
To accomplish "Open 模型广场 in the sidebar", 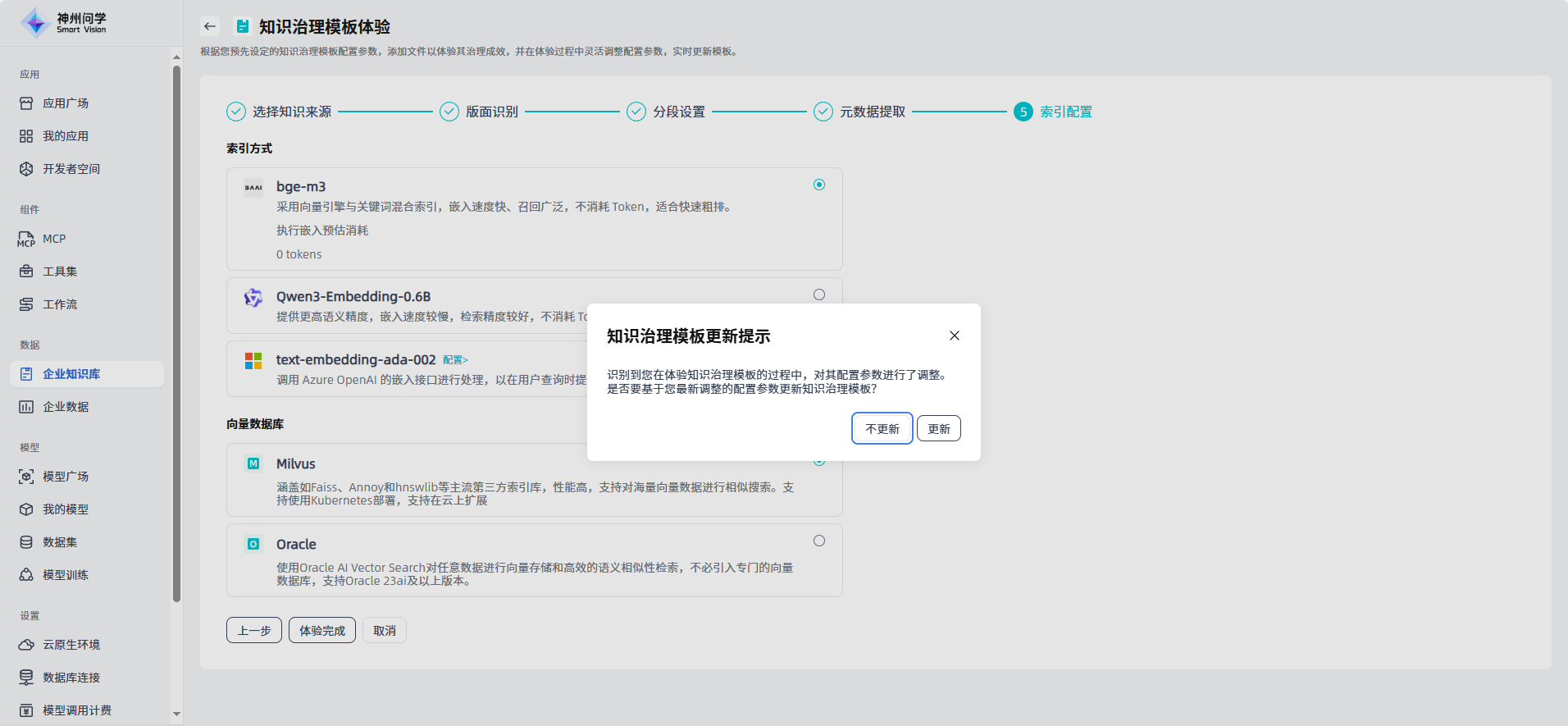I will coord(66,477).
